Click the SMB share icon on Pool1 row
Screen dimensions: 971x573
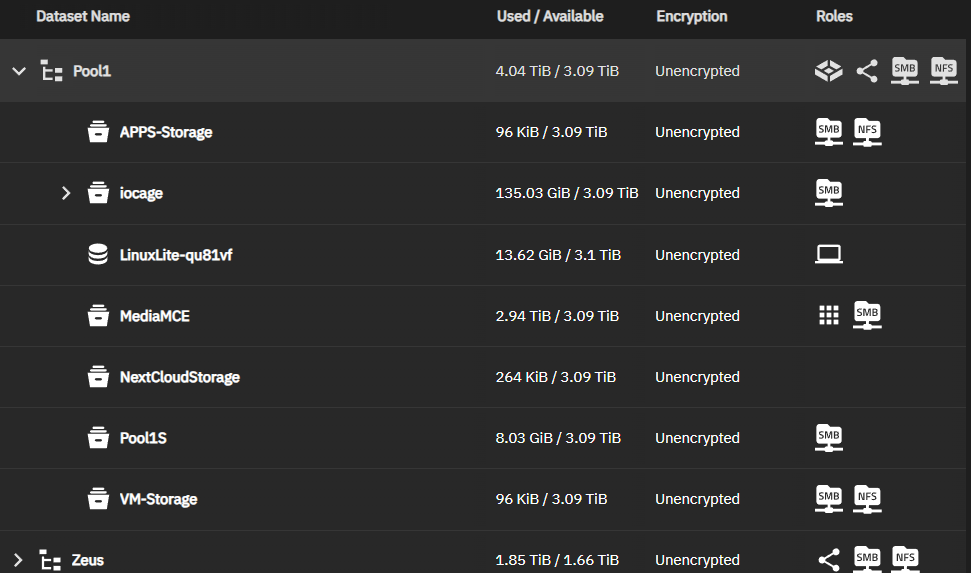[x=905, y=71]
